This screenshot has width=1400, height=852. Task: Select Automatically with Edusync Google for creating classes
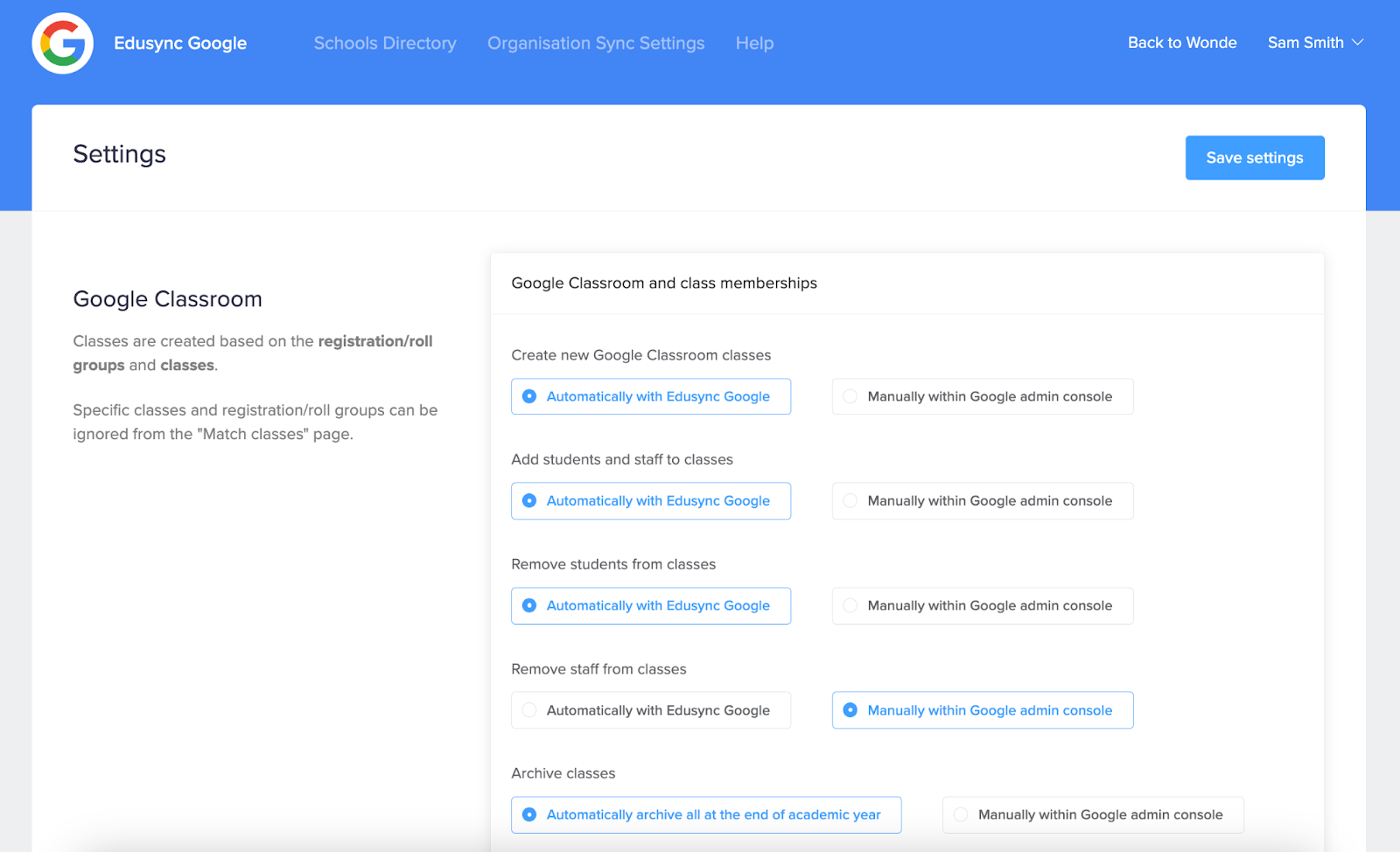(651, 396)
